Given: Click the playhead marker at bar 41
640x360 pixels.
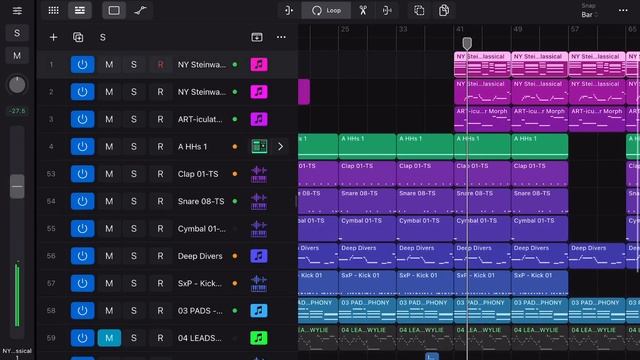Looking at the screenshot, I should [467, 43].
